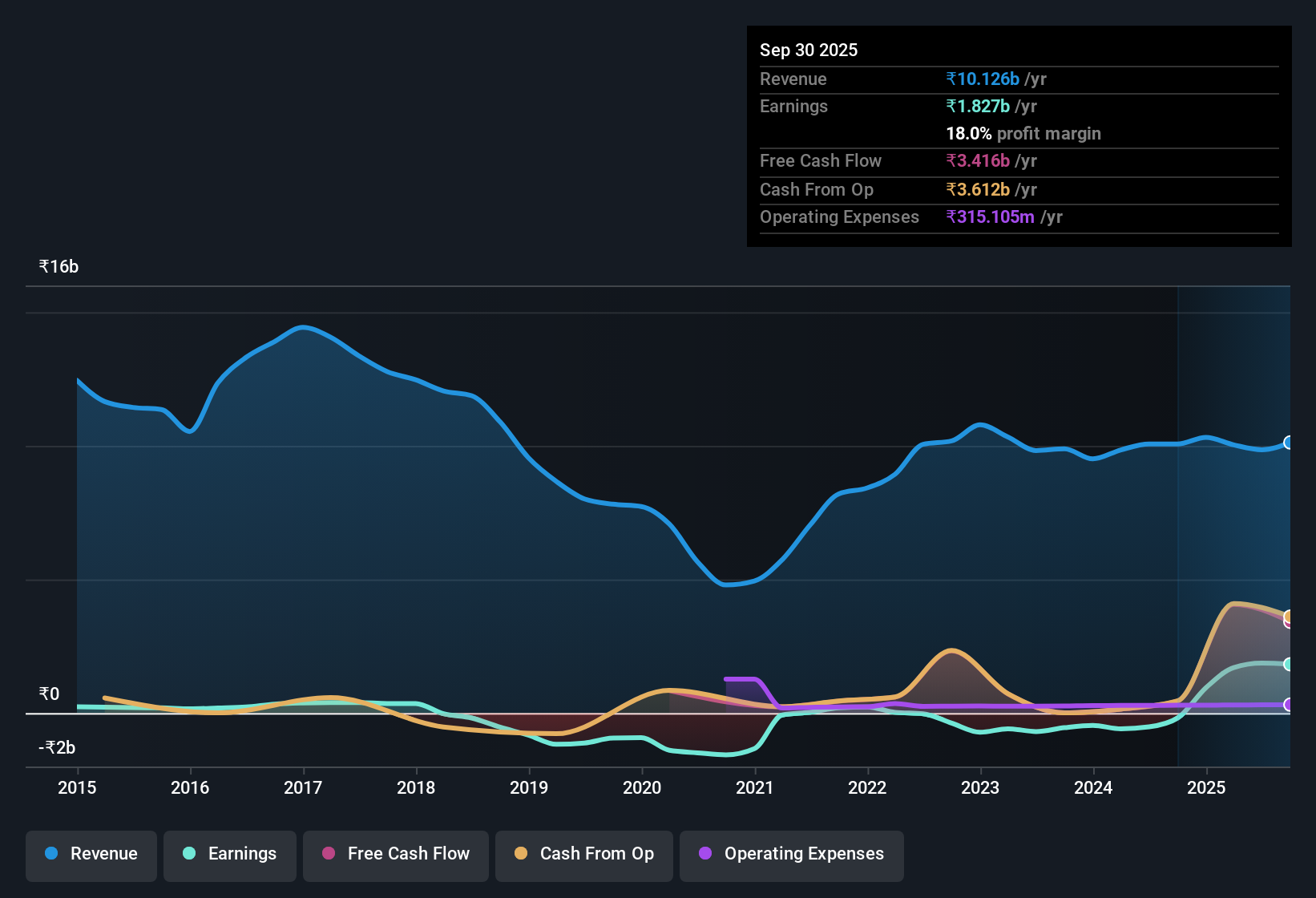Select the teal Earnings endpoint marker on chart
Viewport: 1316px width, 898px height.
[x=1289, y=664]
